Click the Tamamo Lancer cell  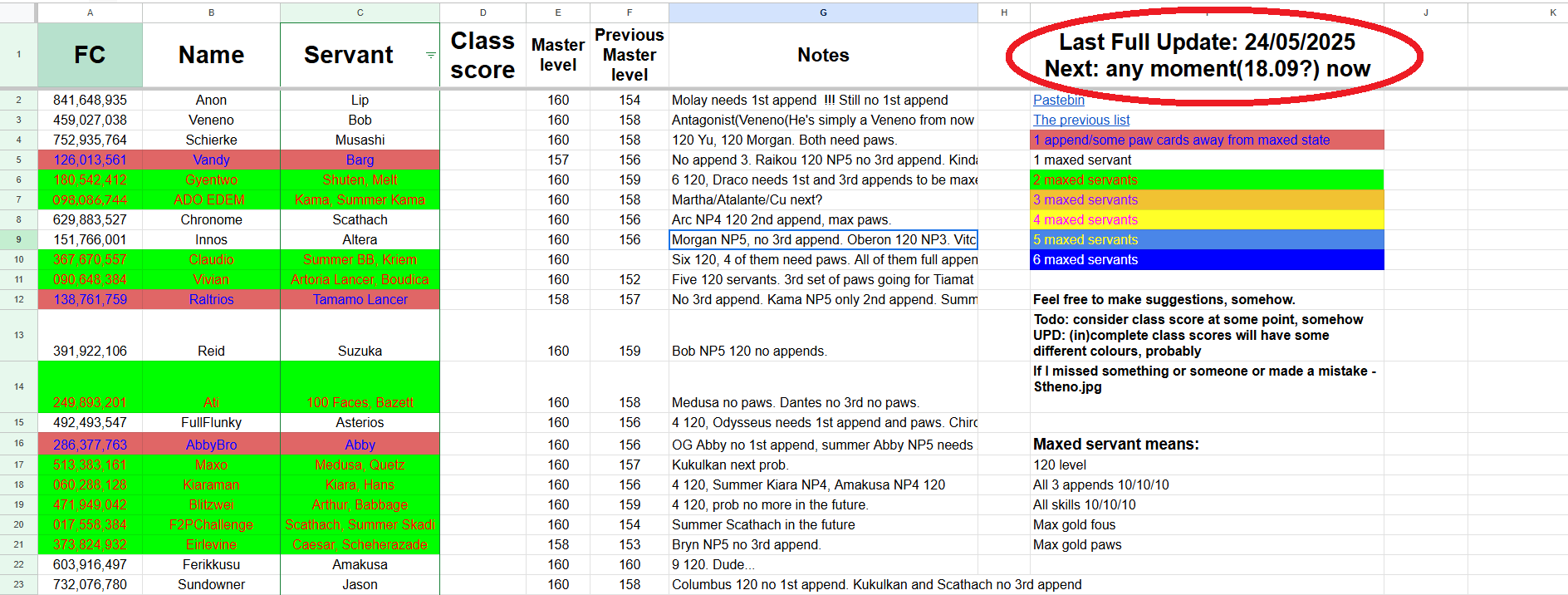(360, 299)
